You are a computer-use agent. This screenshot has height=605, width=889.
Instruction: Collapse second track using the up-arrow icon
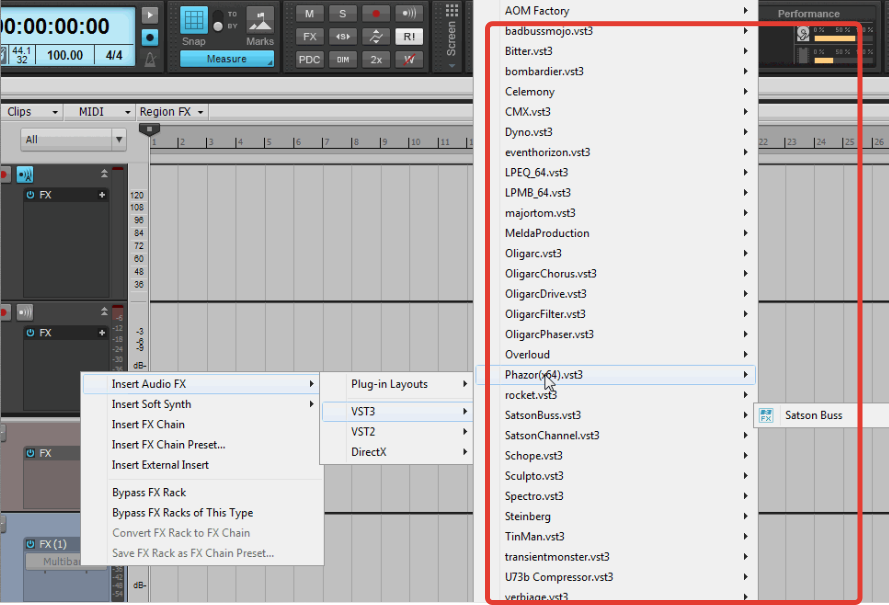(104, 311)
